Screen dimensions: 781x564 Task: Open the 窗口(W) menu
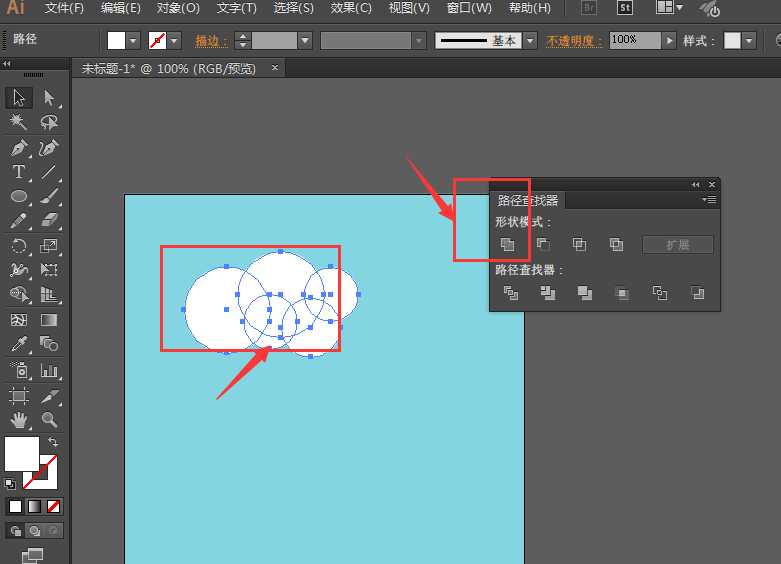[469, 8]
